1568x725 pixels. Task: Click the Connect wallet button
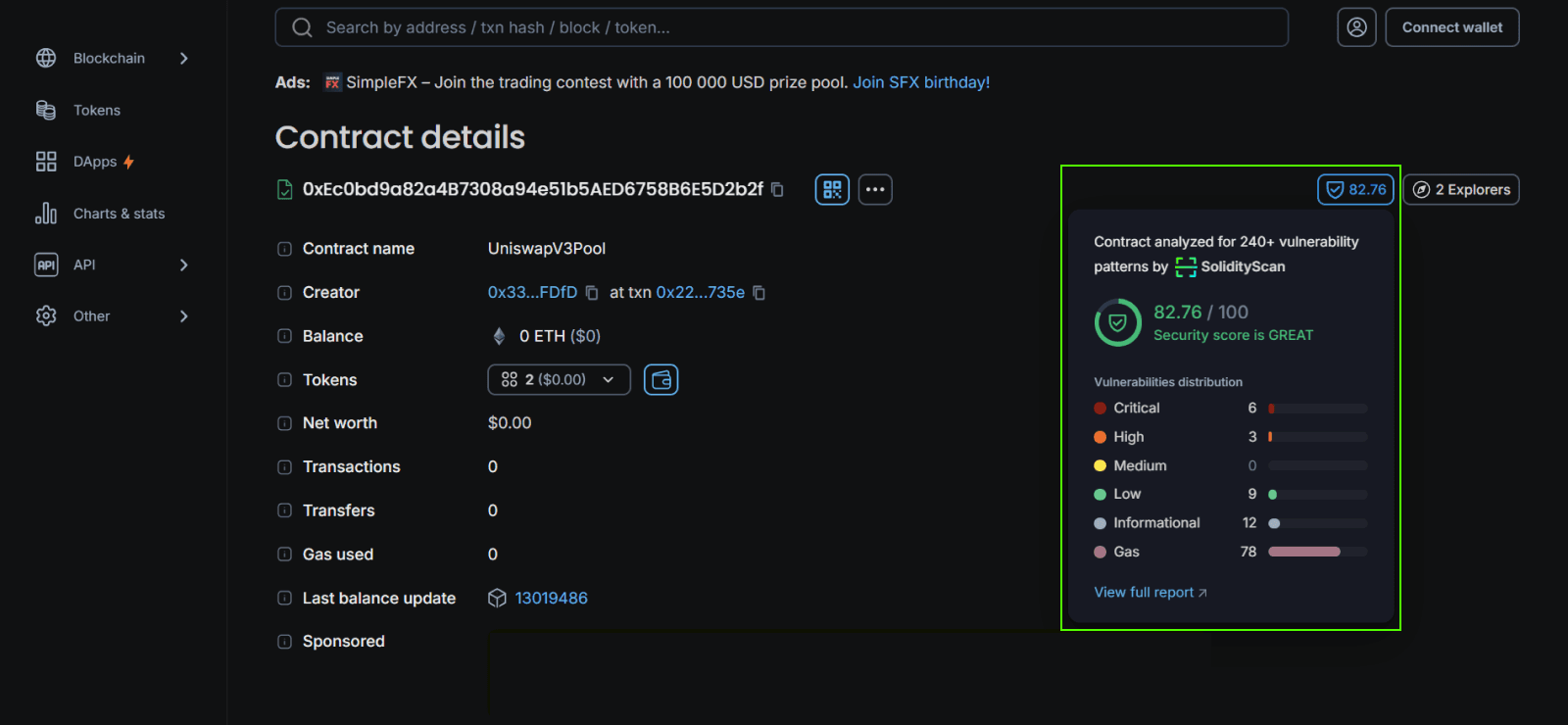[x=1451, y=27]
